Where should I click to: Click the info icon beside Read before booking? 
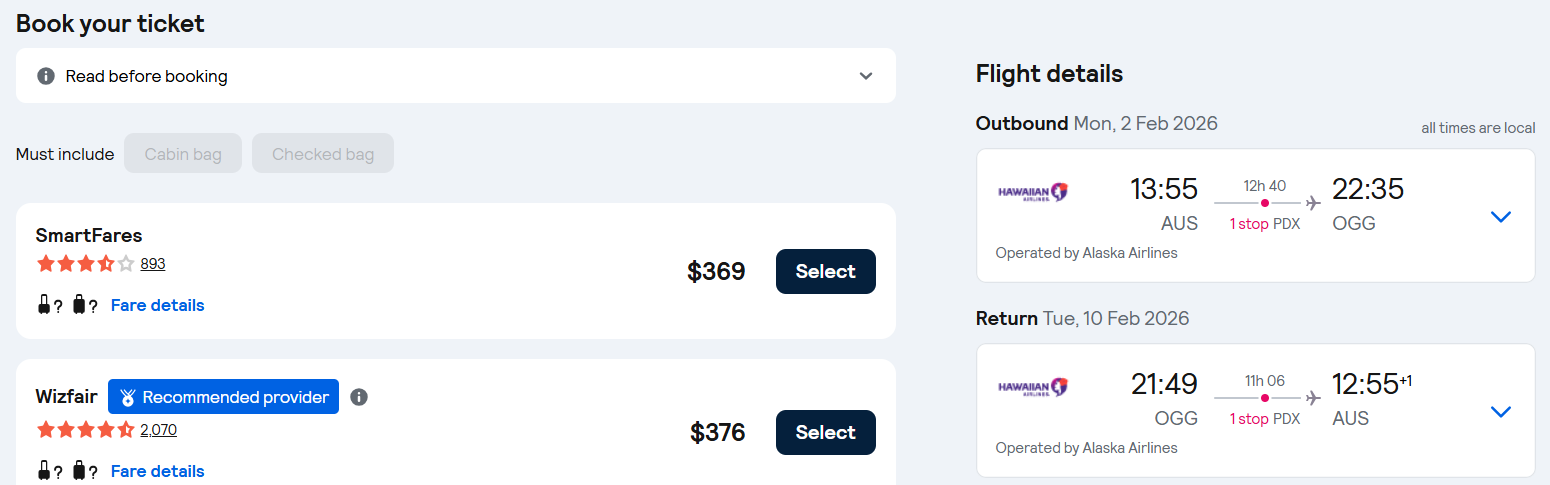pos(45,76)
